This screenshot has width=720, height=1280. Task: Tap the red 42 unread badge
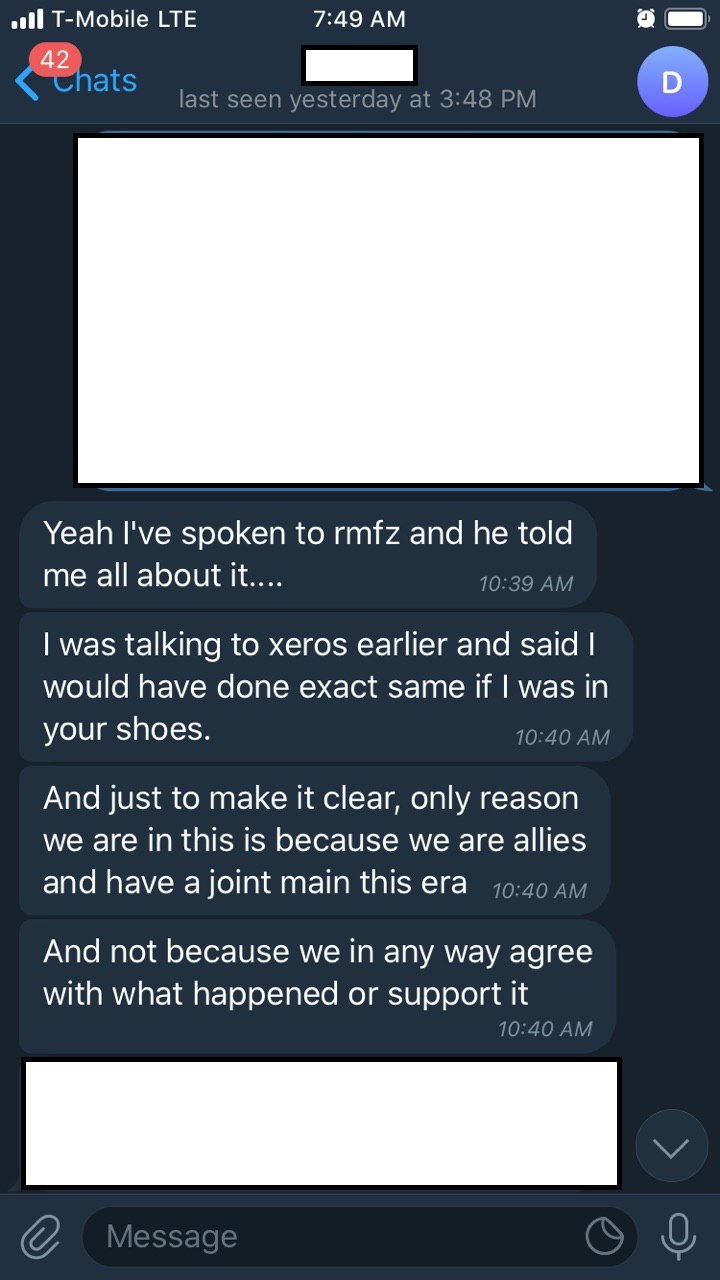54,61
